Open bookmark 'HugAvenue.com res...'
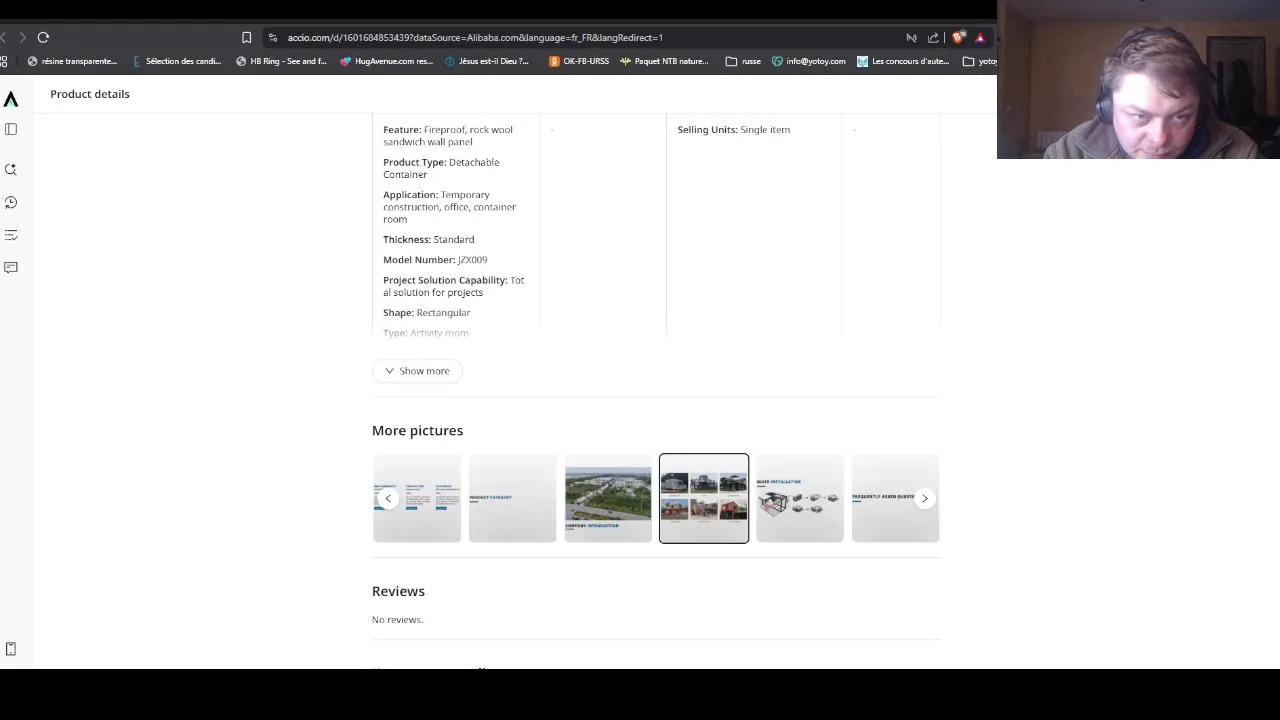The image size is (1280, 720). pos(386,61)
